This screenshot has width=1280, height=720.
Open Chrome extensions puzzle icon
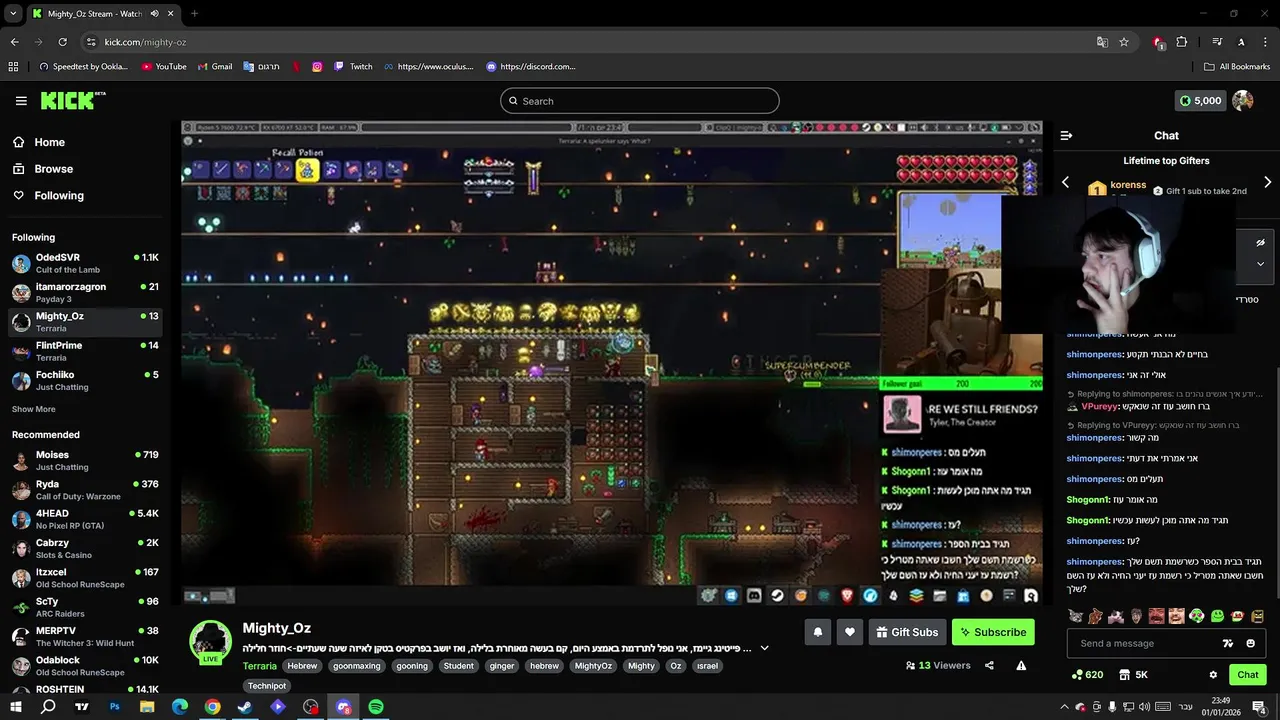(1182, 42)
